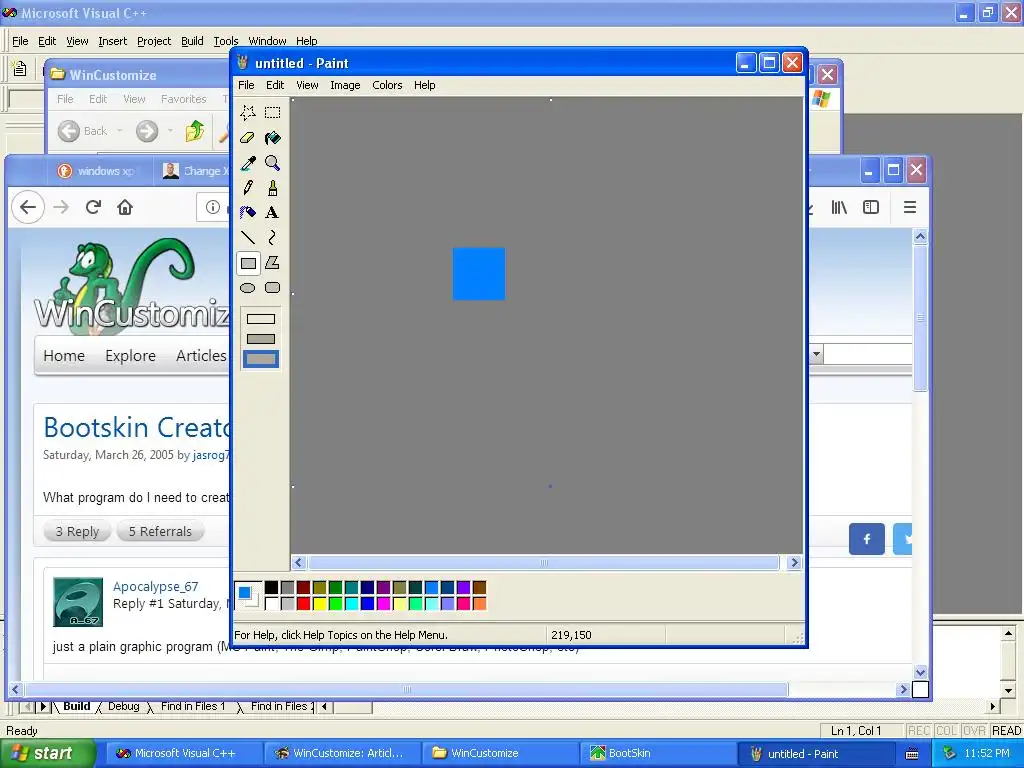Pick the bright red color swatch
This screenshot has width=1024, height=768.
[x=304, y=603]
